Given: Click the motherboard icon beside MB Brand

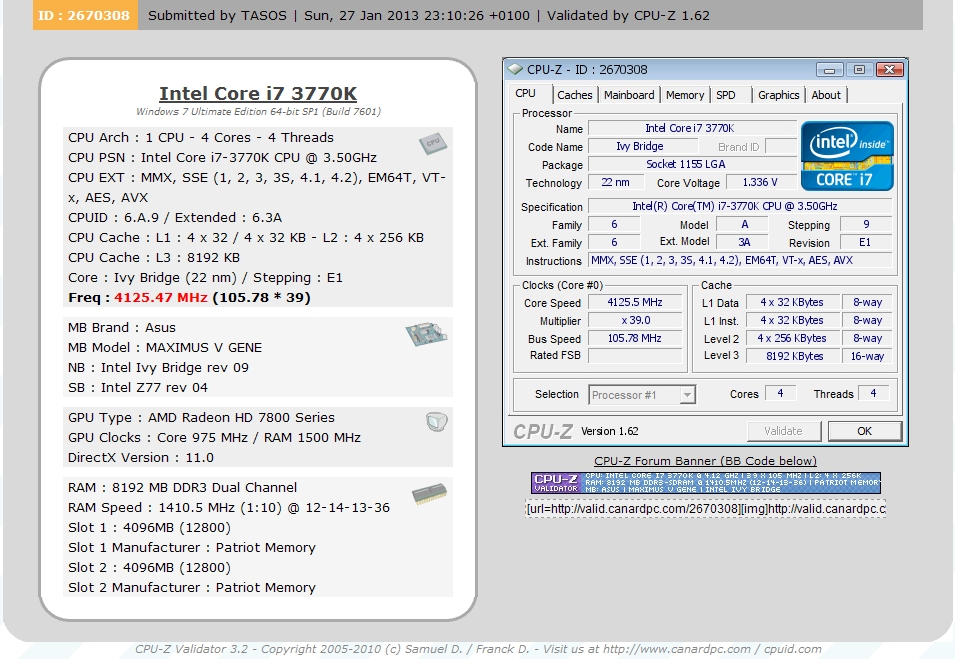Looking at the screenshot, I should (426, 334).
